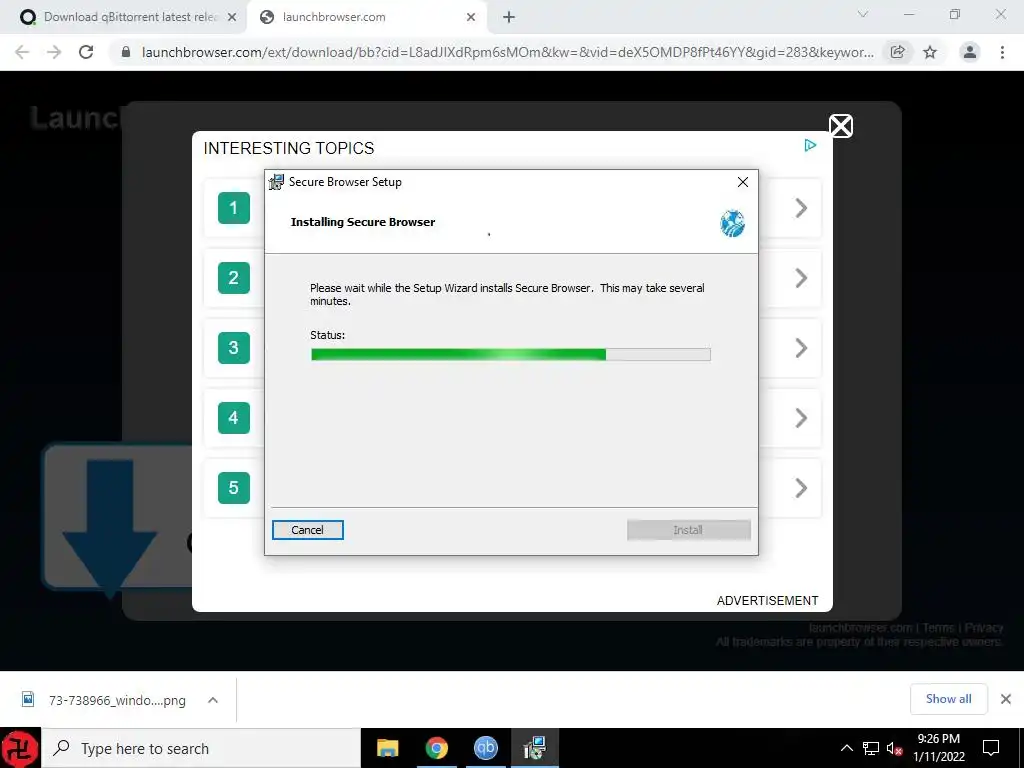Click the 'Installing Secure Browser' heading
Screen dimensions: 1024x768
pyautogui.click(x=362, y=222)
